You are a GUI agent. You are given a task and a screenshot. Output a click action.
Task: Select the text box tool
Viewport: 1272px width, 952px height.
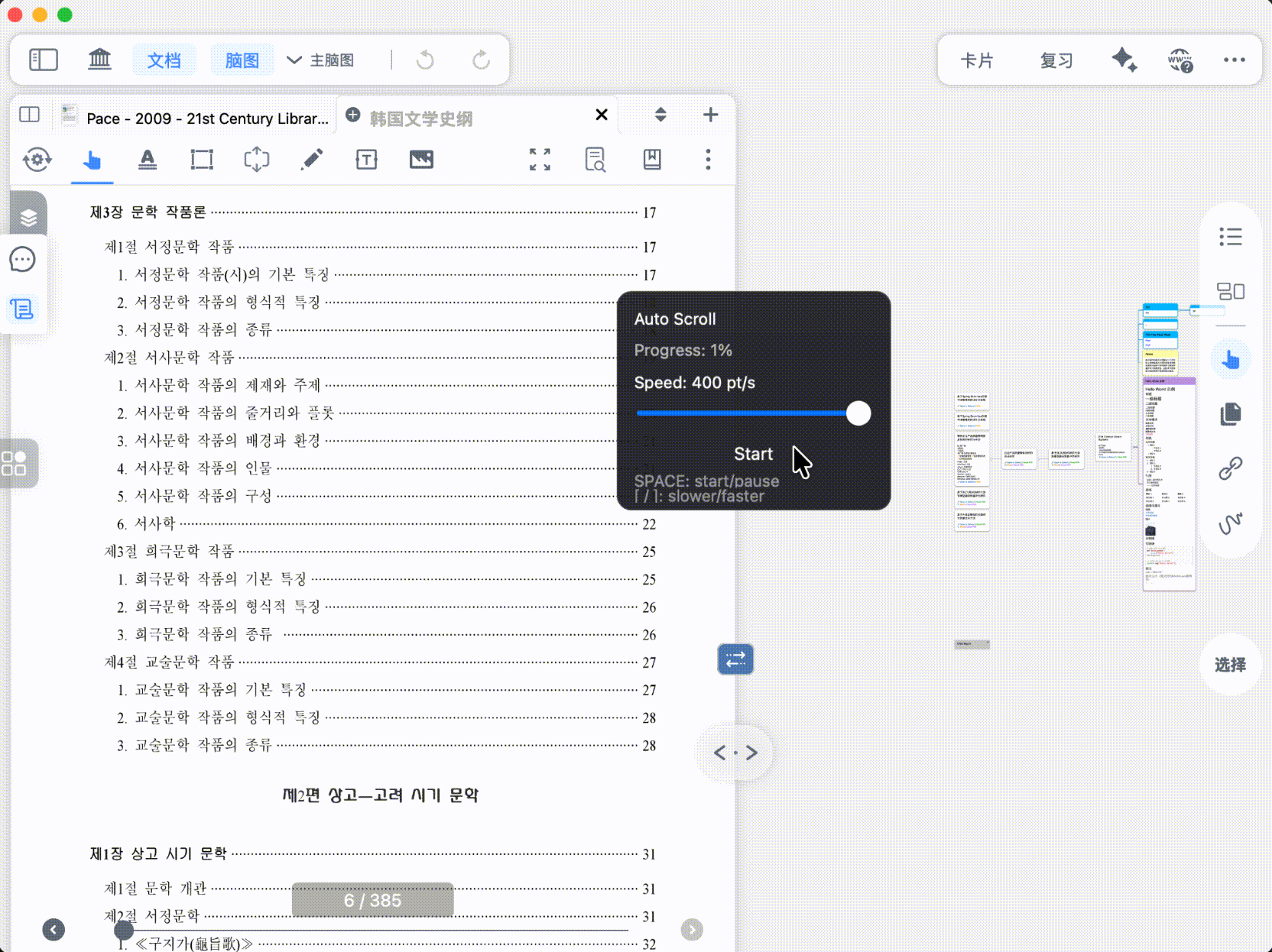point(367,160)
